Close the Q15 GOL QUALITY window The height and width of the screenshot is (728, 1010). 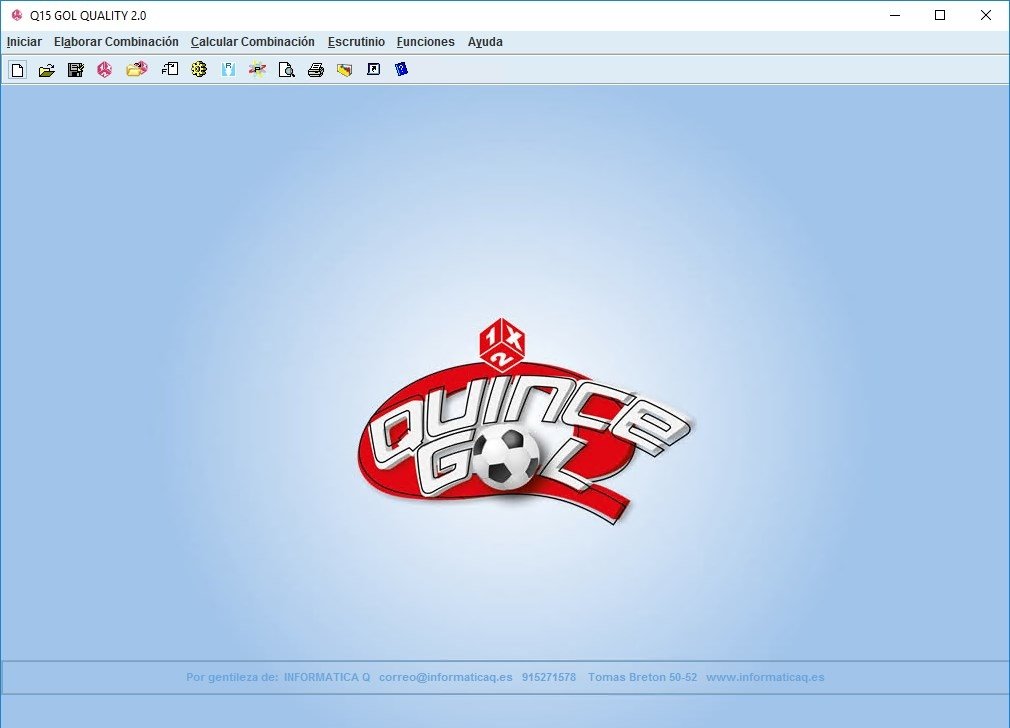pos(986,15)
